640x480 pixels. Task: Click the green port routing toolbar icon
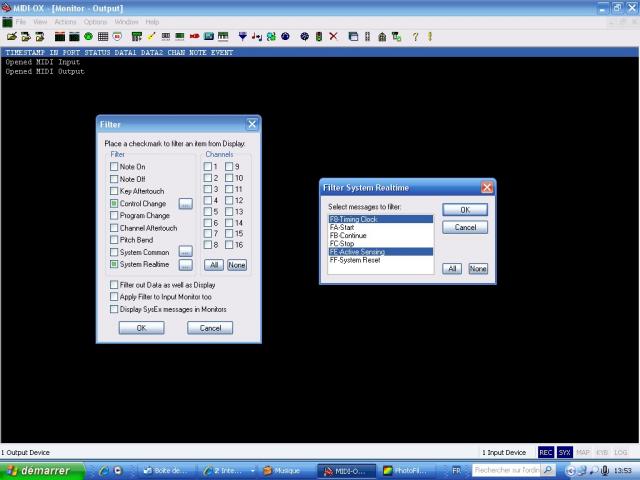[136, 37]
